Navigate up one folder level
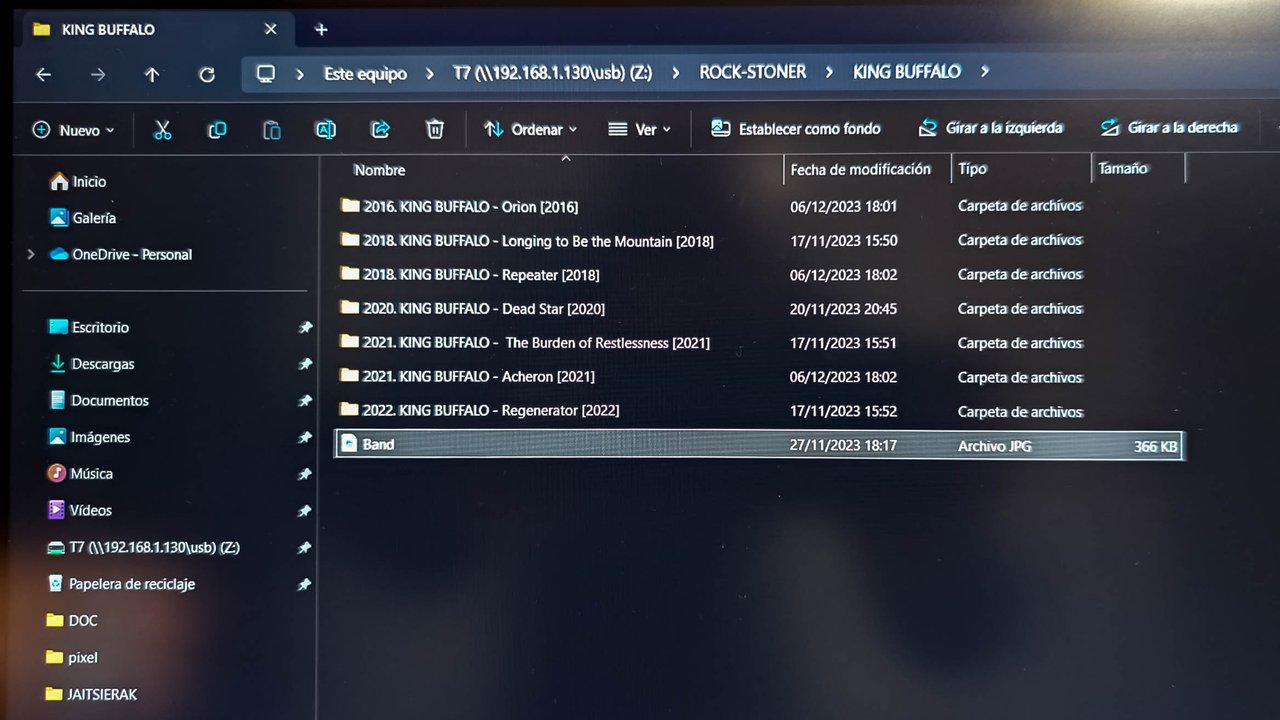 [x=152, y=74]
